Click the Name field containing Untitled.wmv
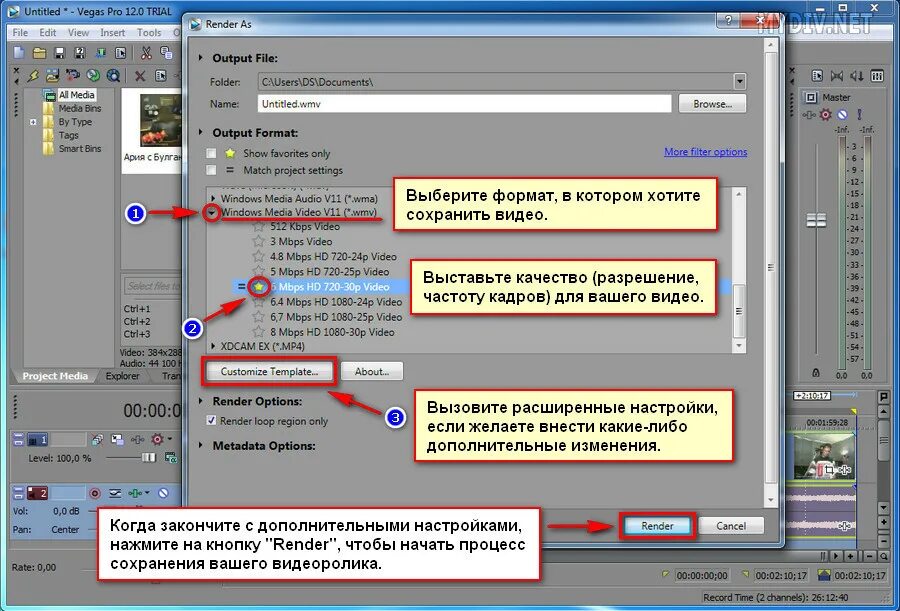The image size is (900, 611). [464, 104]
